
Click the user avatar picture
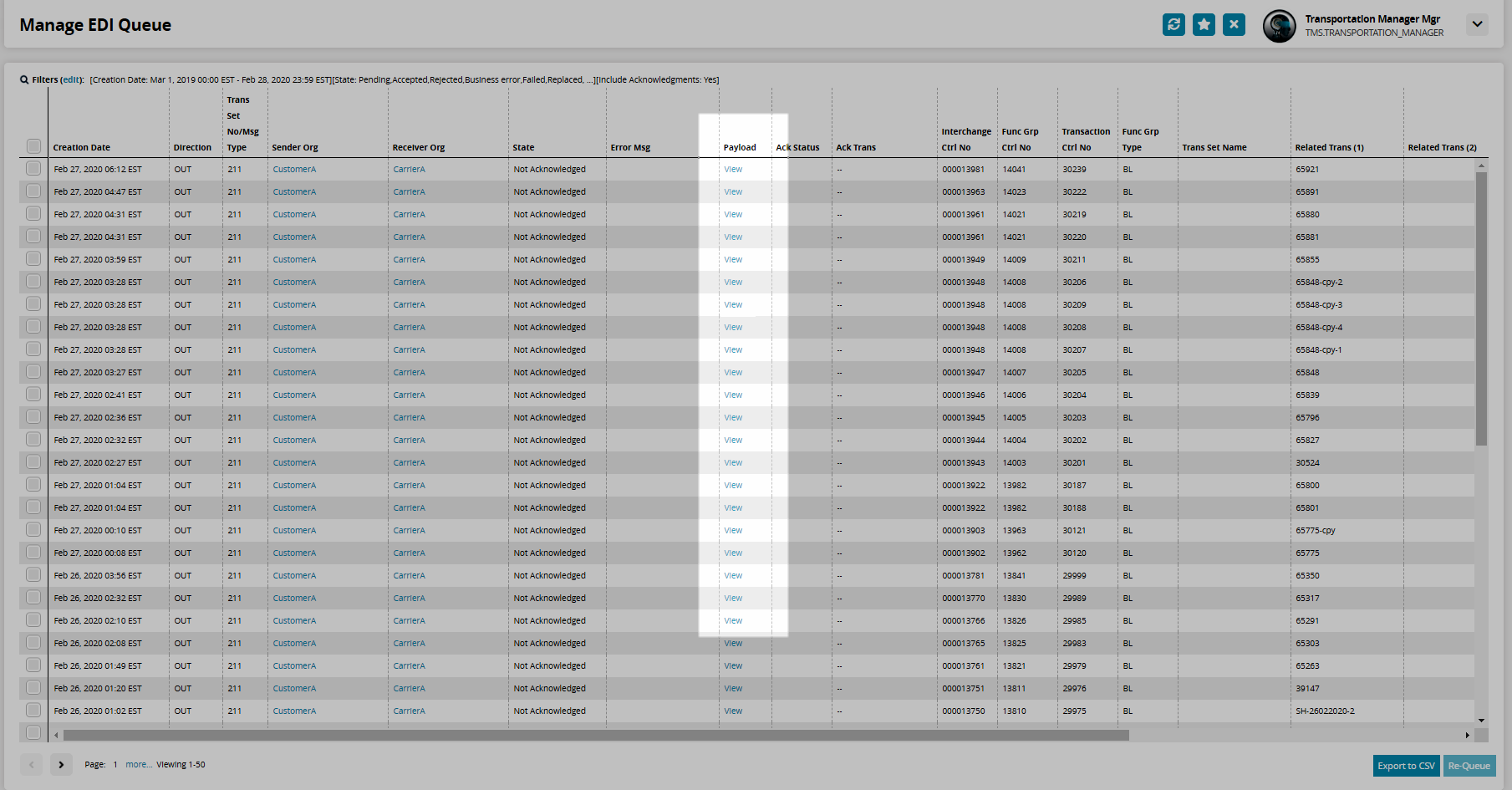[1279, 26]
